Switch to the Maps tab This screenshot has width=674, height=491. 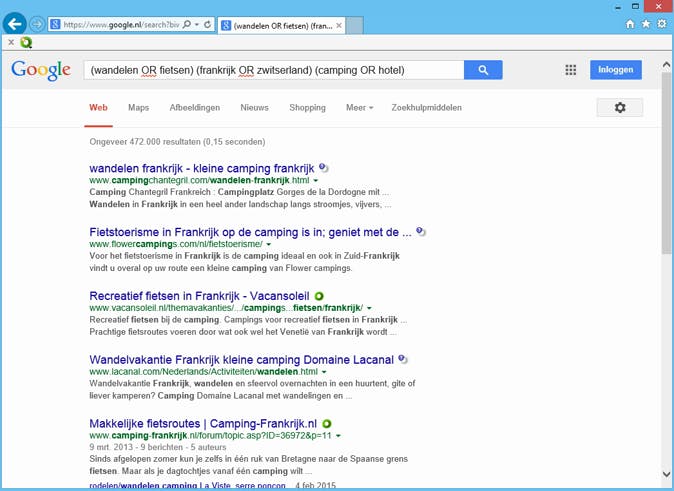click(x=138, y=107)
